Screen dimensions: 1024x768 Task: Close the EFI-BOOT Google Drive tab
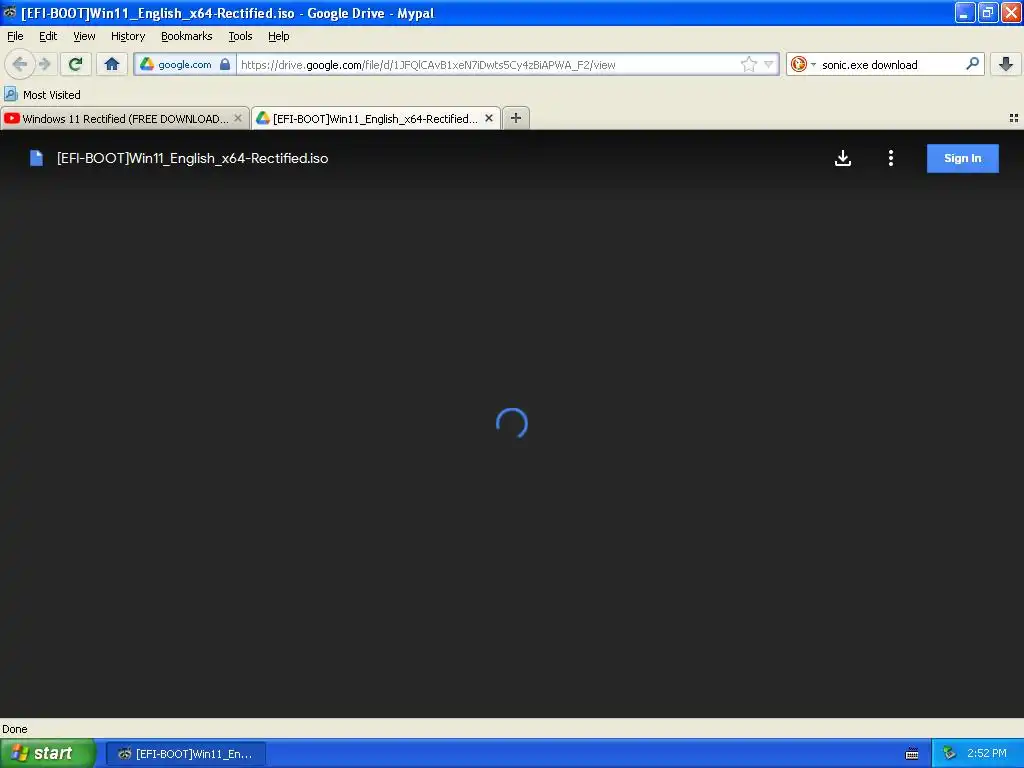click(488, 118)
